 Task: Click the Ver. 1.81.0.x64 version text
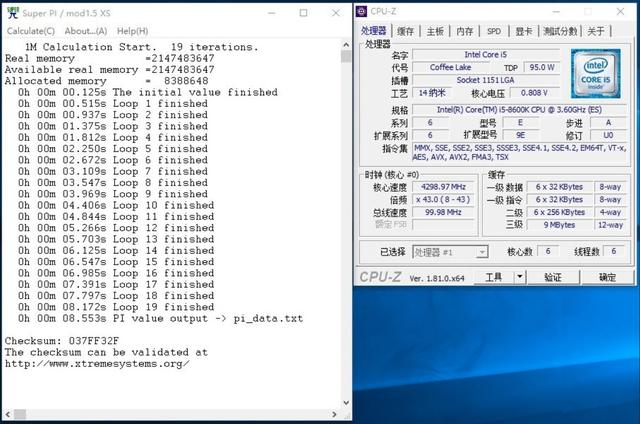437,278
